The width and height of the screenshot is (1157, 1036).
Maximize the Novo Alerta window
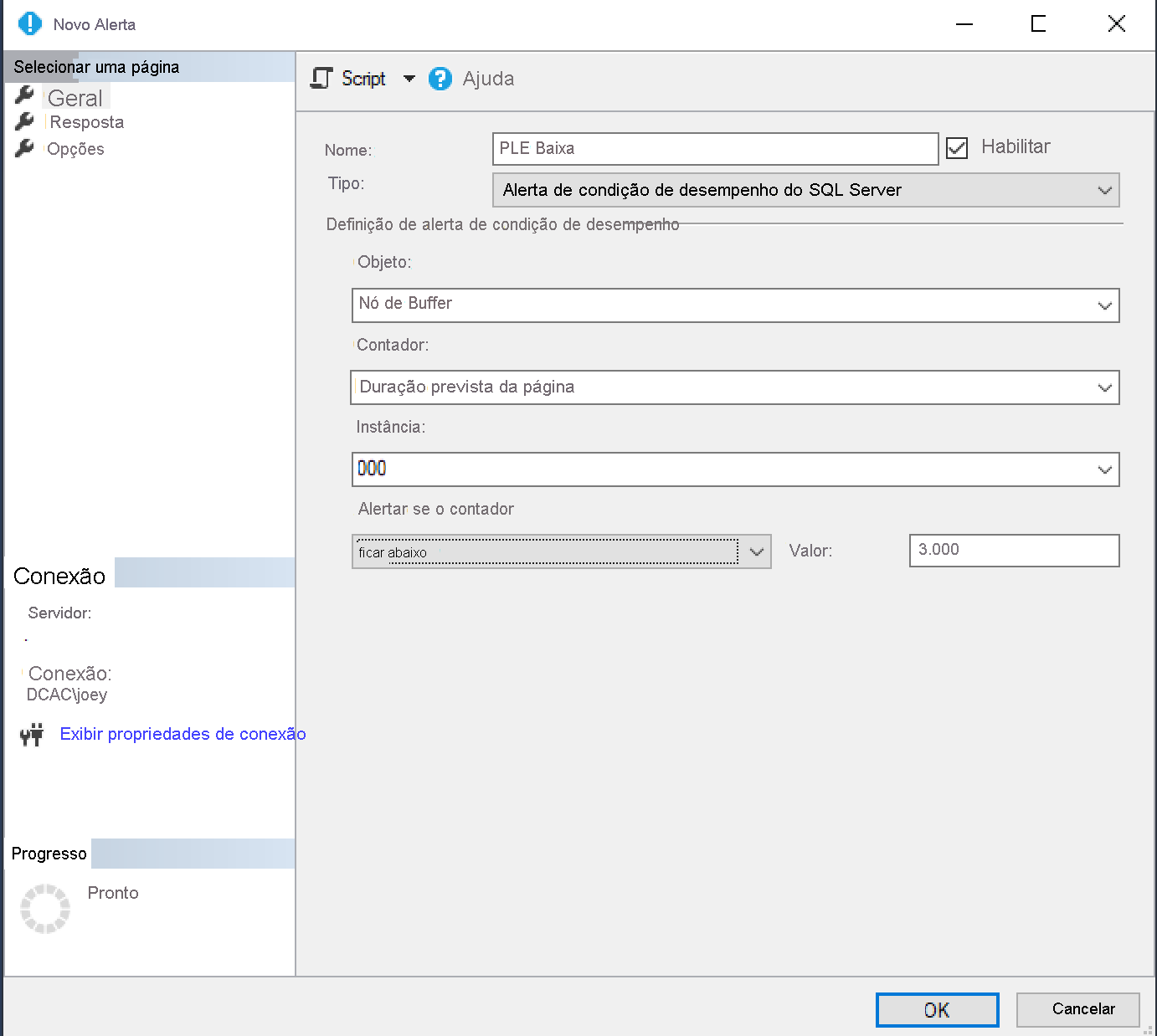pyautogui.click(x=1039, y=24)
